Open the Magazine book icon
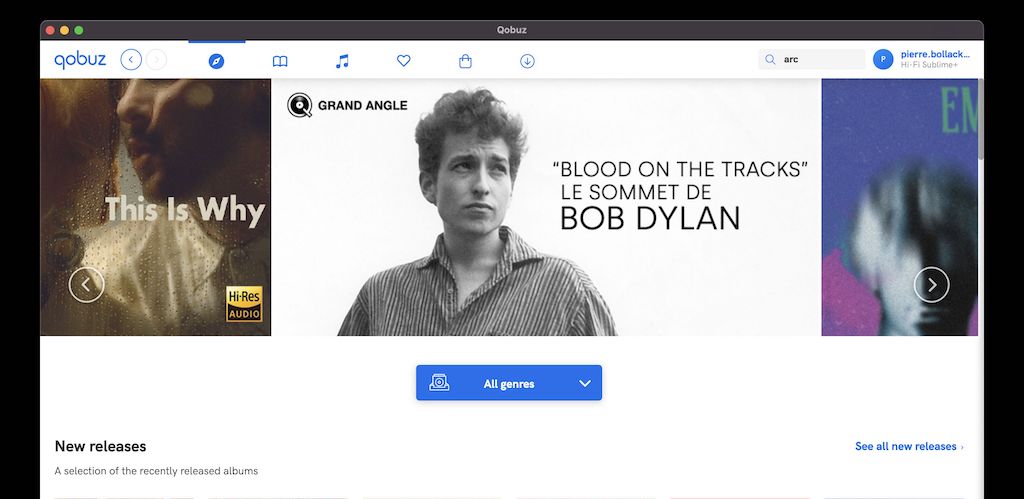Viewport: 1024px width, 499px height. (x=280, y=61)
